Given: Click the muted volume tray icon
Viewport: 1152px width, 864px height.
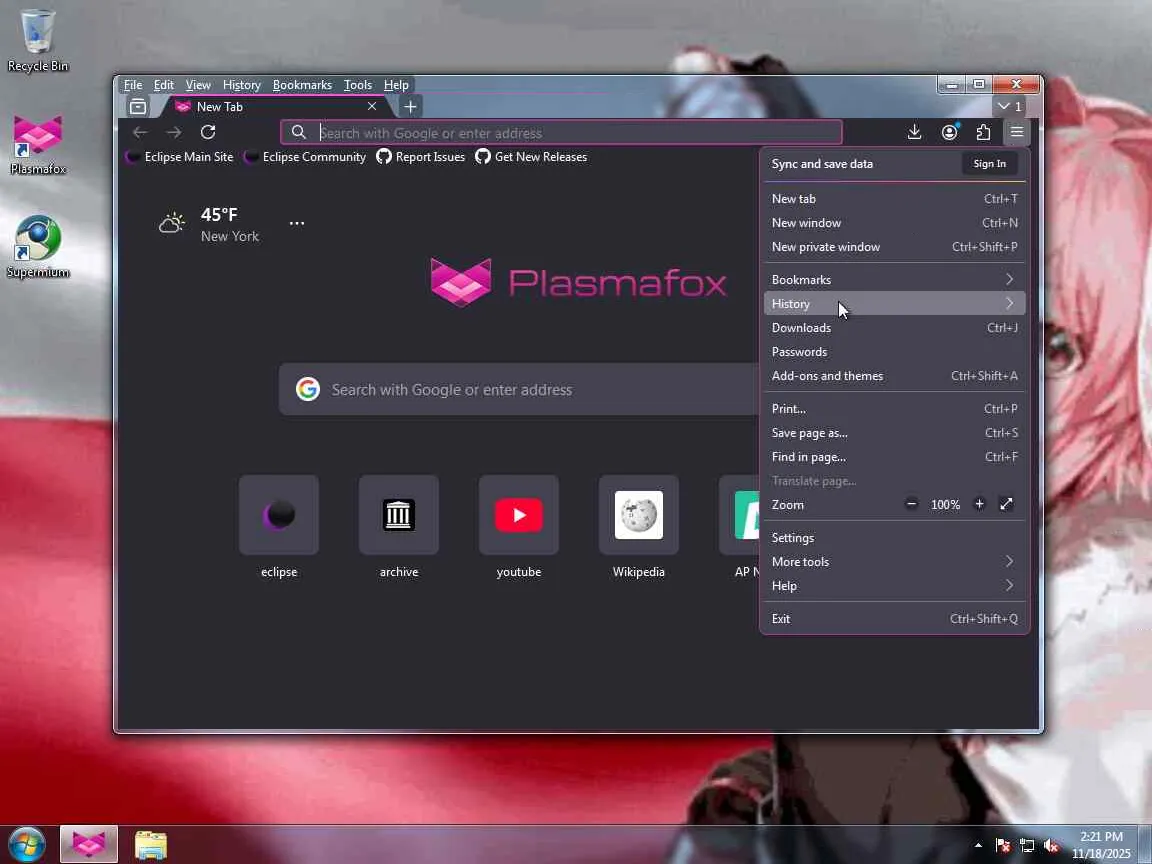Looking at the screenshot, I should 1051,846.
